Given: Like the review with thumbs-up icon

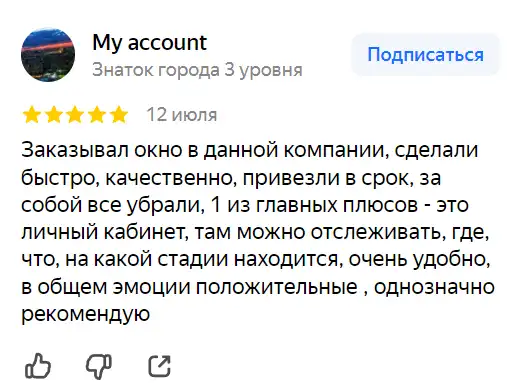Looking at the screenshot, I should coord(38,366).
